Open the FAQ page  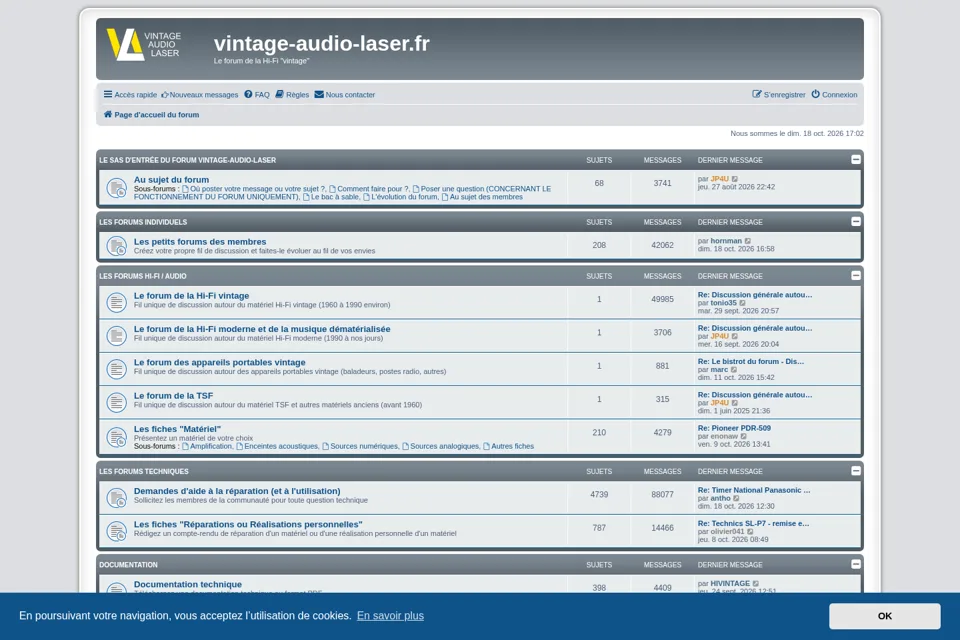[x=257, y=95]
